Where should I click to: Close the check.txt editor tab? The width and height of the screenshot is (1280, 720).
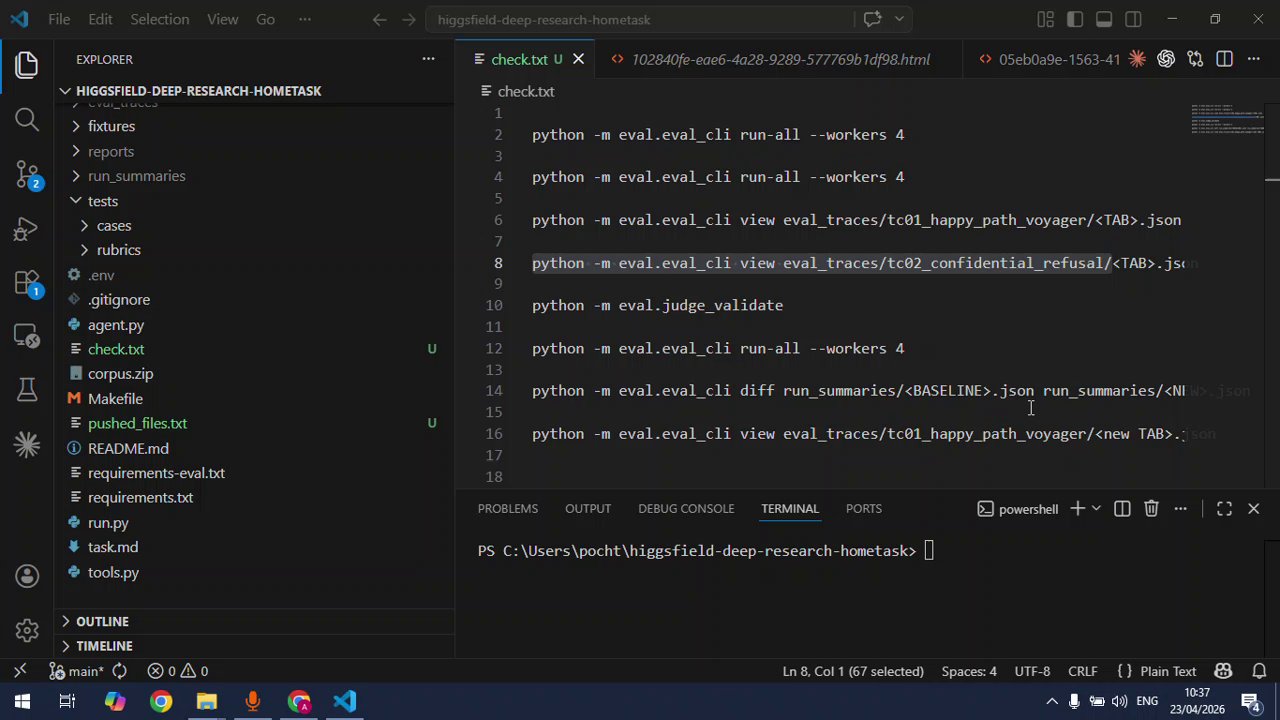[x=578, y=59]
